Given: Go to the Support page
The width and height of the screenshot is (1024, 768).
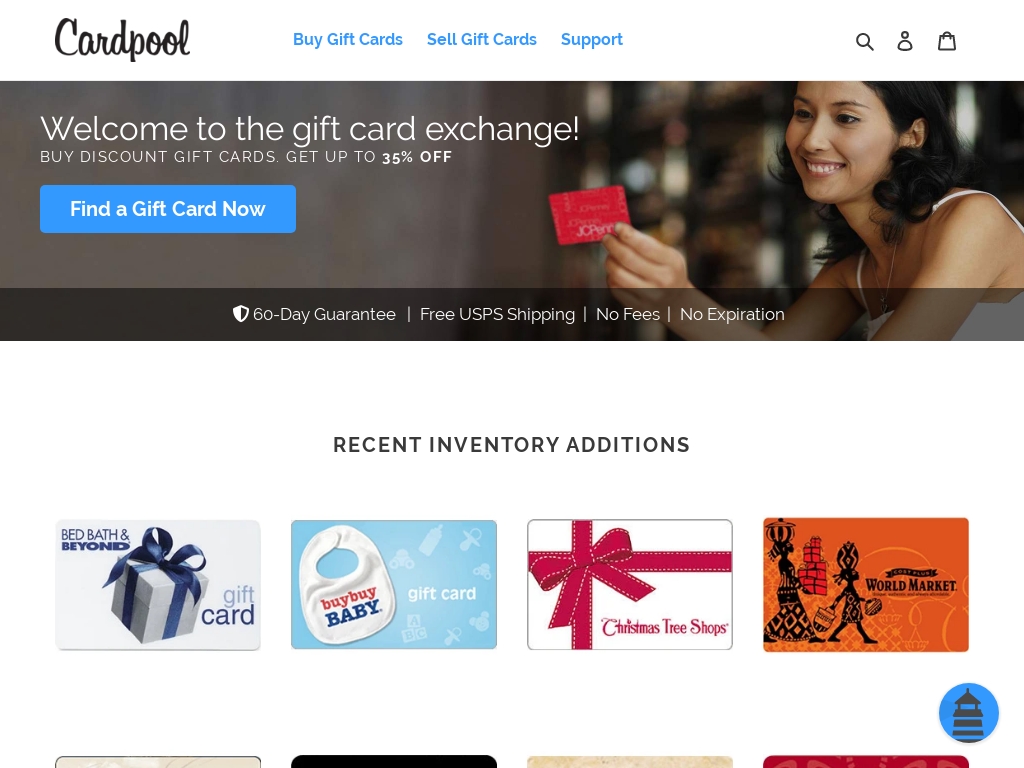Looking at the screenshot, I should tap(592, 39).
